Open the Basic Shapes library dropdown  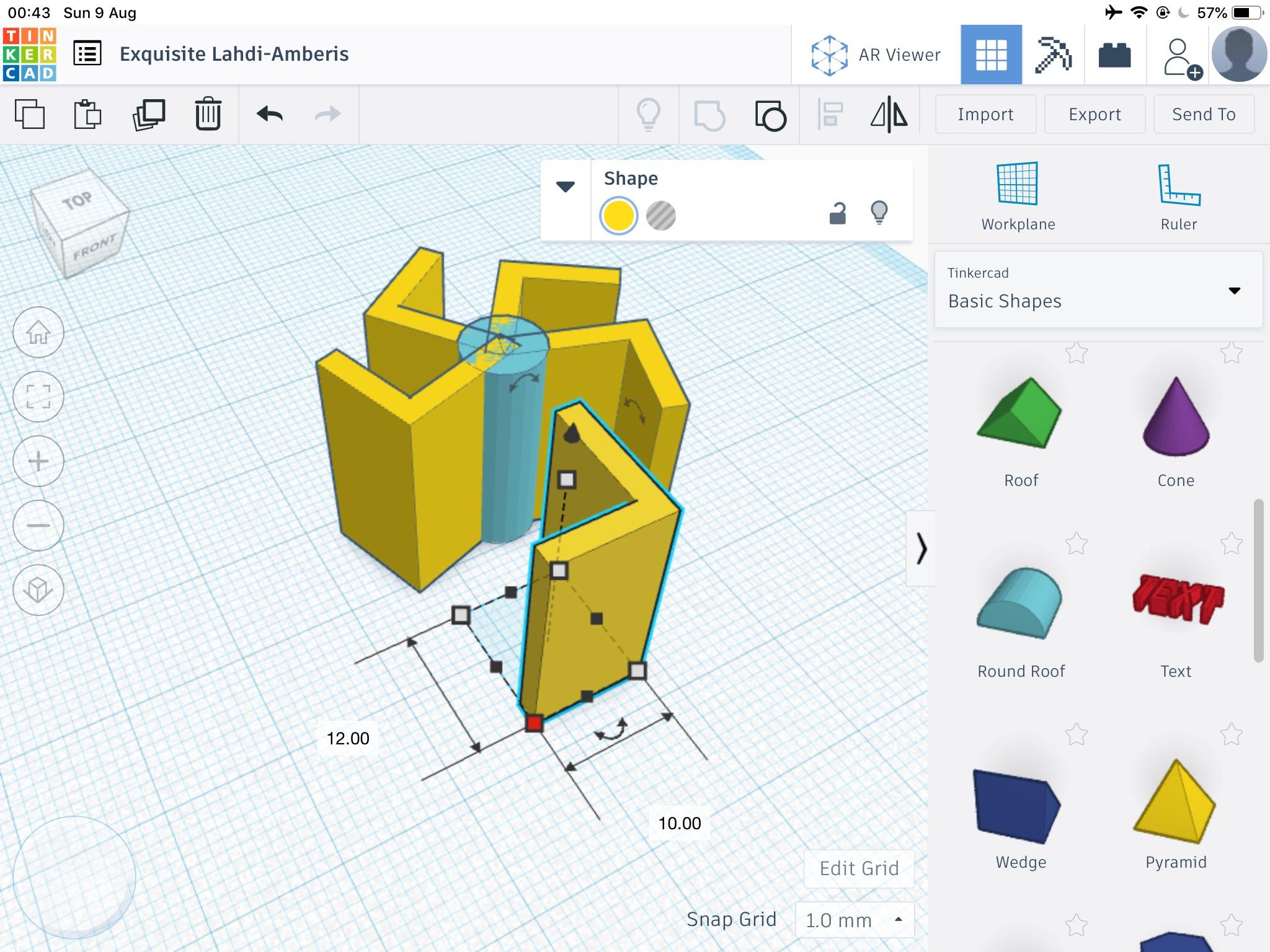click(x=1098, y=289)
